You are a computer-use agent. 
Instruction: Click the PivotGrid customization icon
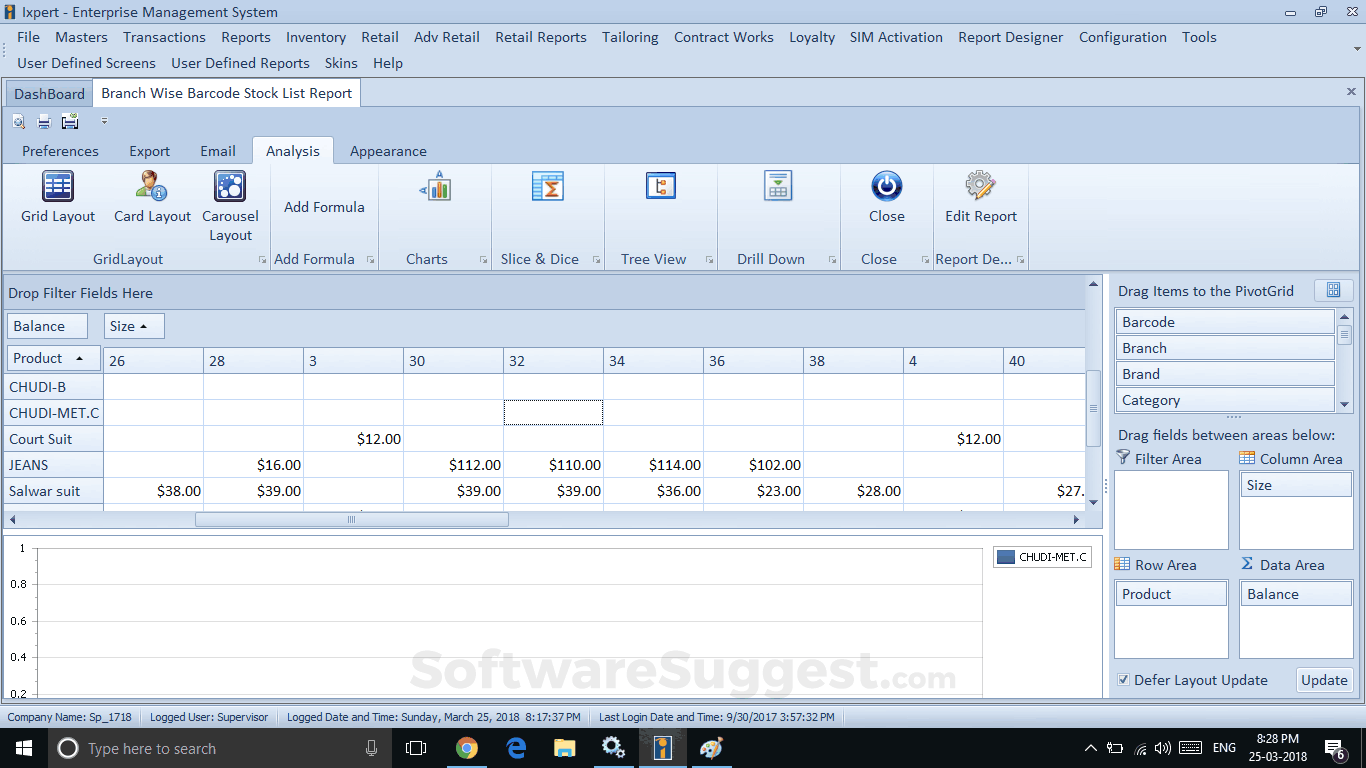click(x=1334, y=290)
